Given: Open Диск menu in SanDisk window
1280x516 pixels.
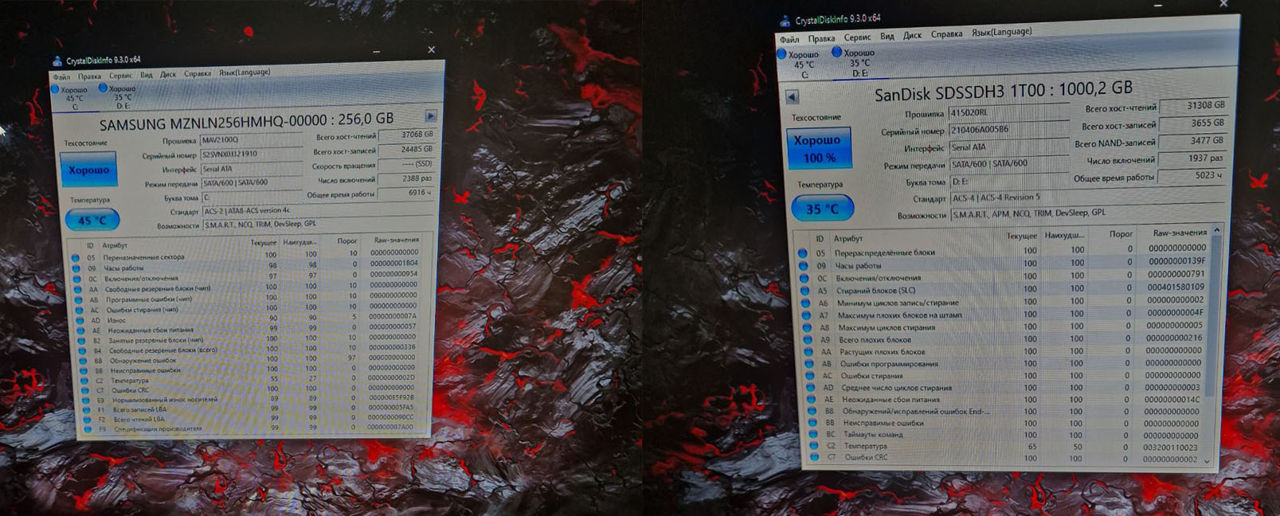Looking at the screenshot, I should click(x=912, y=35).
